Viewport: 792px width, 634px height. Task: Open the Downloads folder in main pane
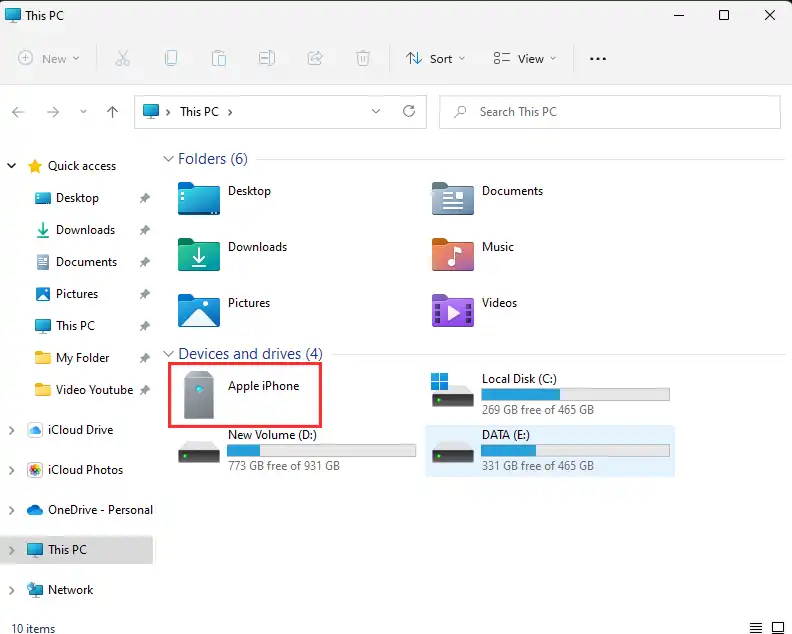232,255
